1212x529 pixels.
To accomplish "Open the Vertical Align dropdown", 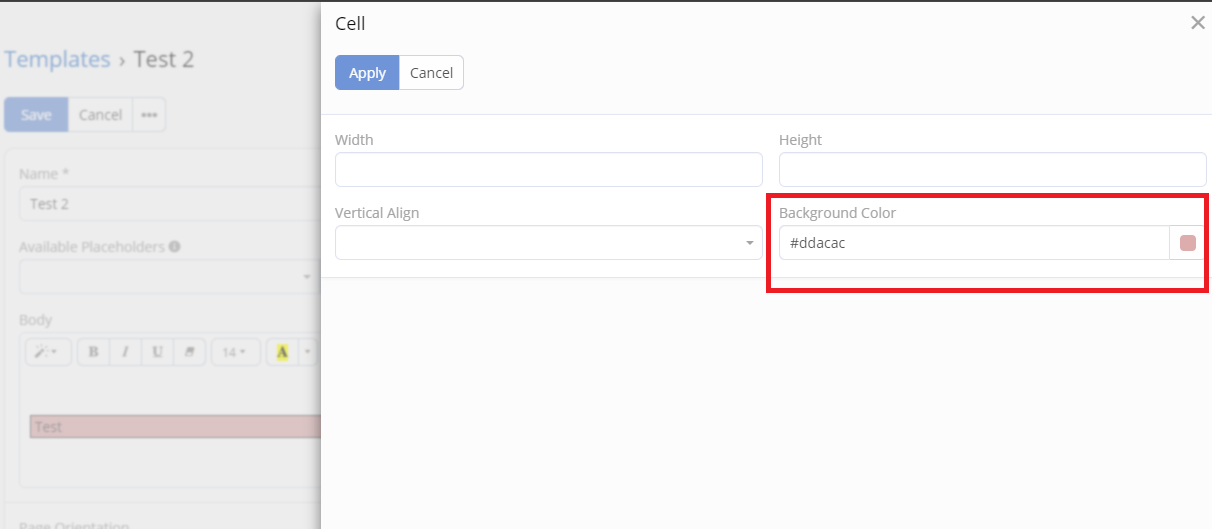I will click(x=548, y=242).
